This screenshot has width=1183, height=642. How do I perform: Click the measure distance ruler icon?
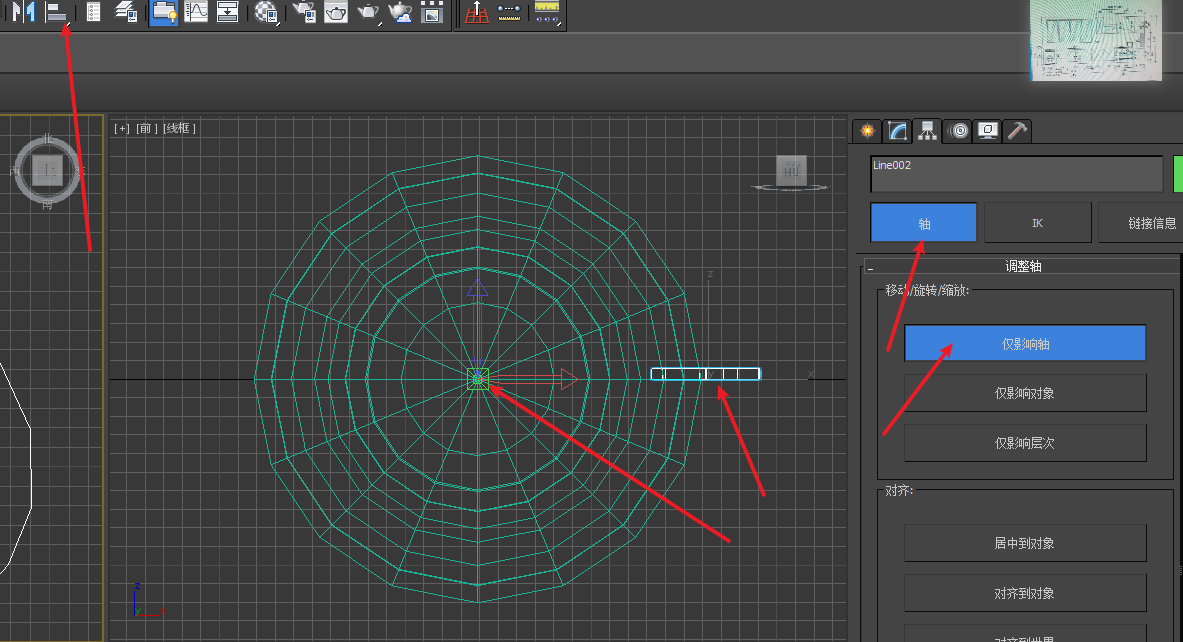point(509,12)
